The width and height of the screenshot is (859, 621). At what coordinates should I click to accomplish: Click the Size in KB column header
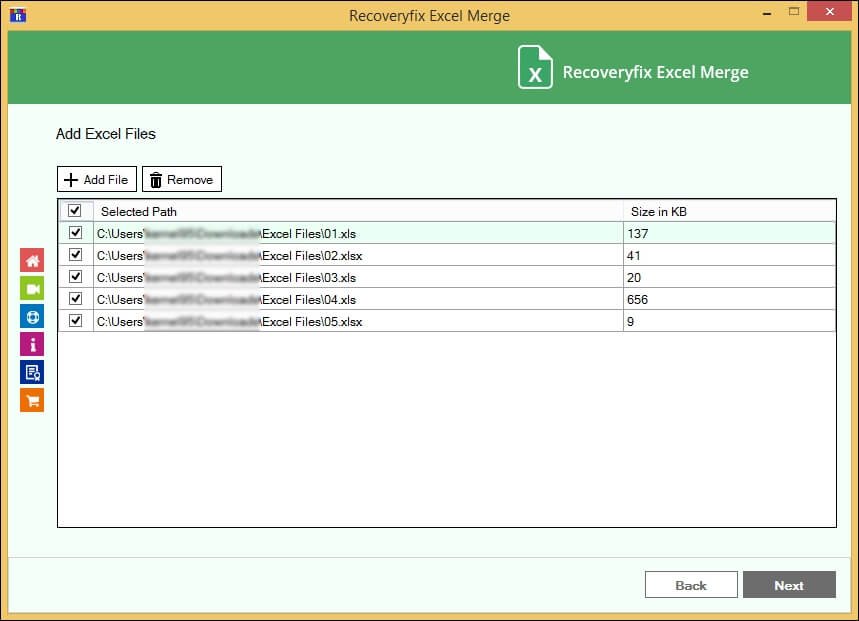click(x=729, y=211)
